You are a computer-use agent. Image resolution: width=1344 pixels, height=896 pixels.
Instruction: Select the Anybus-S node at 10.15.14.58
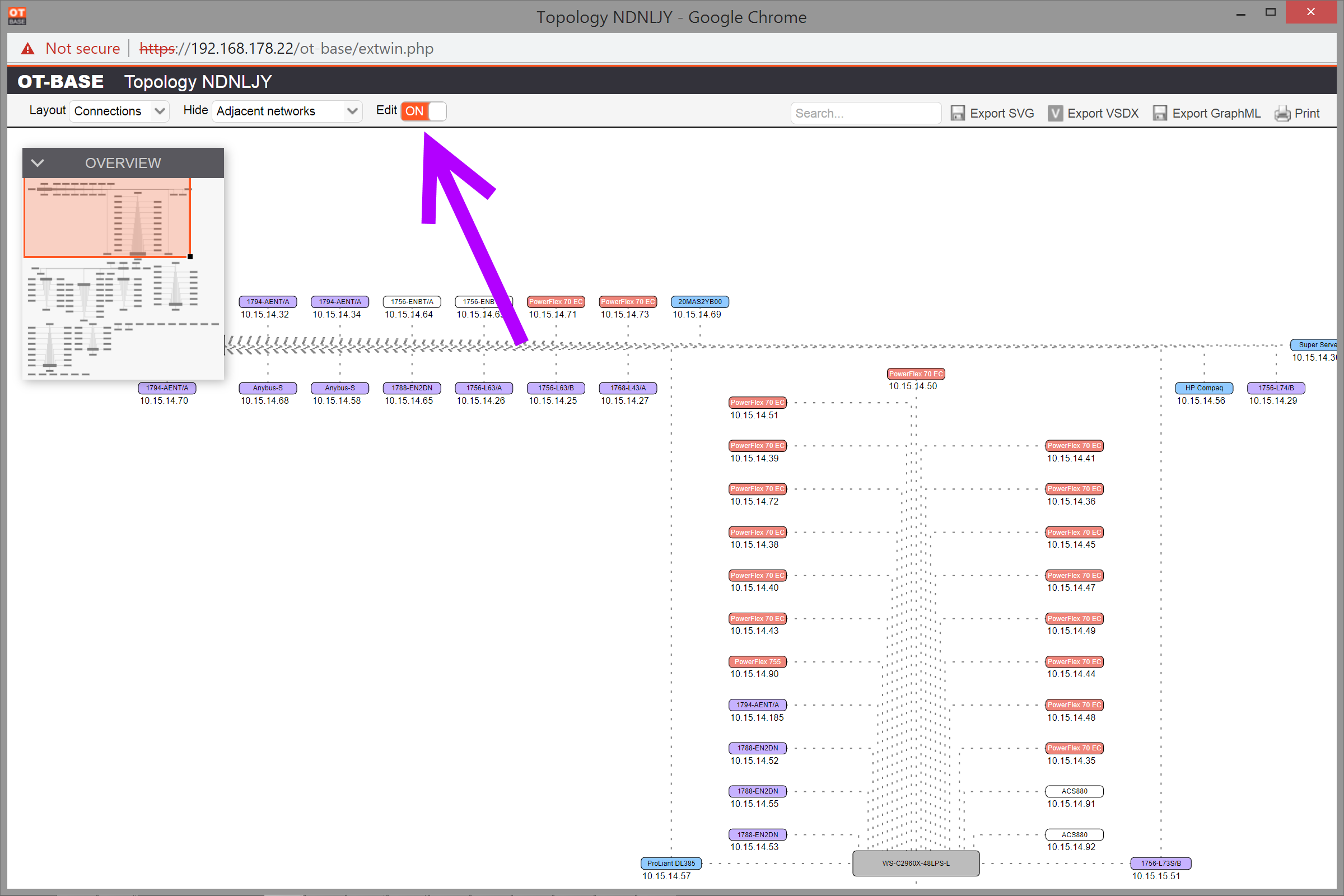pyautogui.click(x=339, y=388)
